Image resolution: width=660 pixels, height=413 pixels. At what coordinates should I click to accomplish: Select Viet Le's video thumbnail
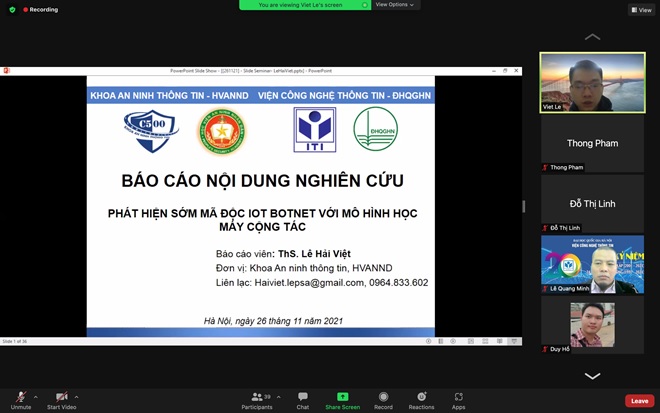(x=592, y=82)
